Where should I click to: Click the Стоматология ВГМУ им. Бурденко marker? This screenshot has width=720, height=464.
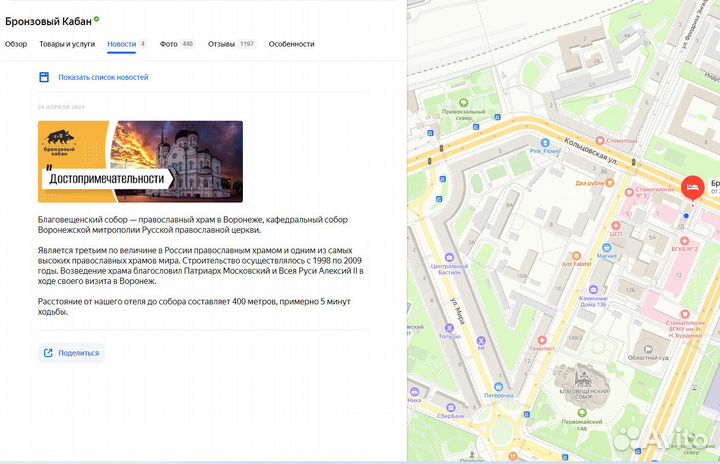[x=685, y=314]
